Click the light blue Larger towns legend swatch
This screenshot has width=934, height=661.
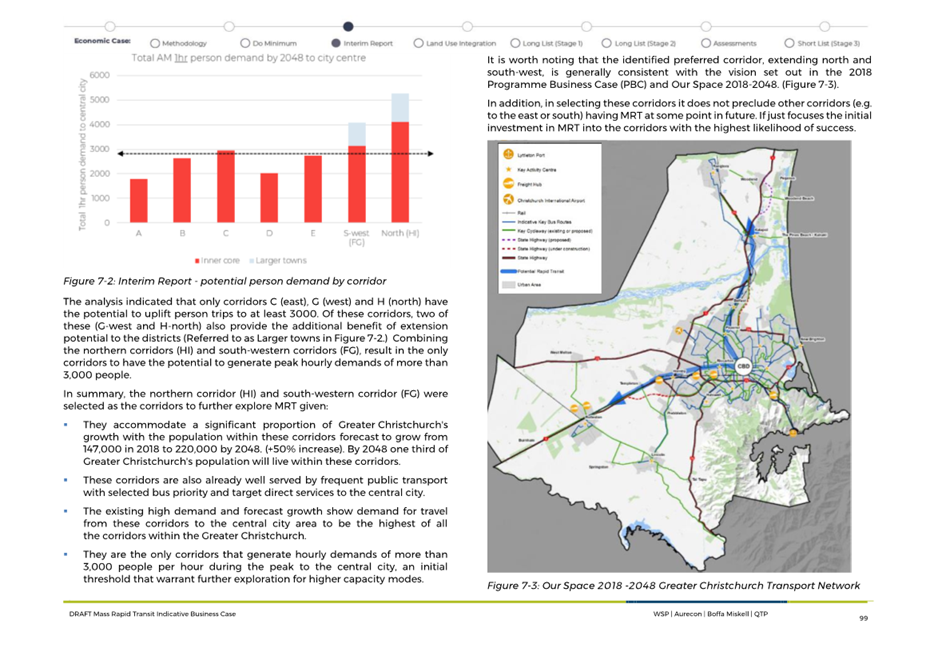(x=251, y=261)
